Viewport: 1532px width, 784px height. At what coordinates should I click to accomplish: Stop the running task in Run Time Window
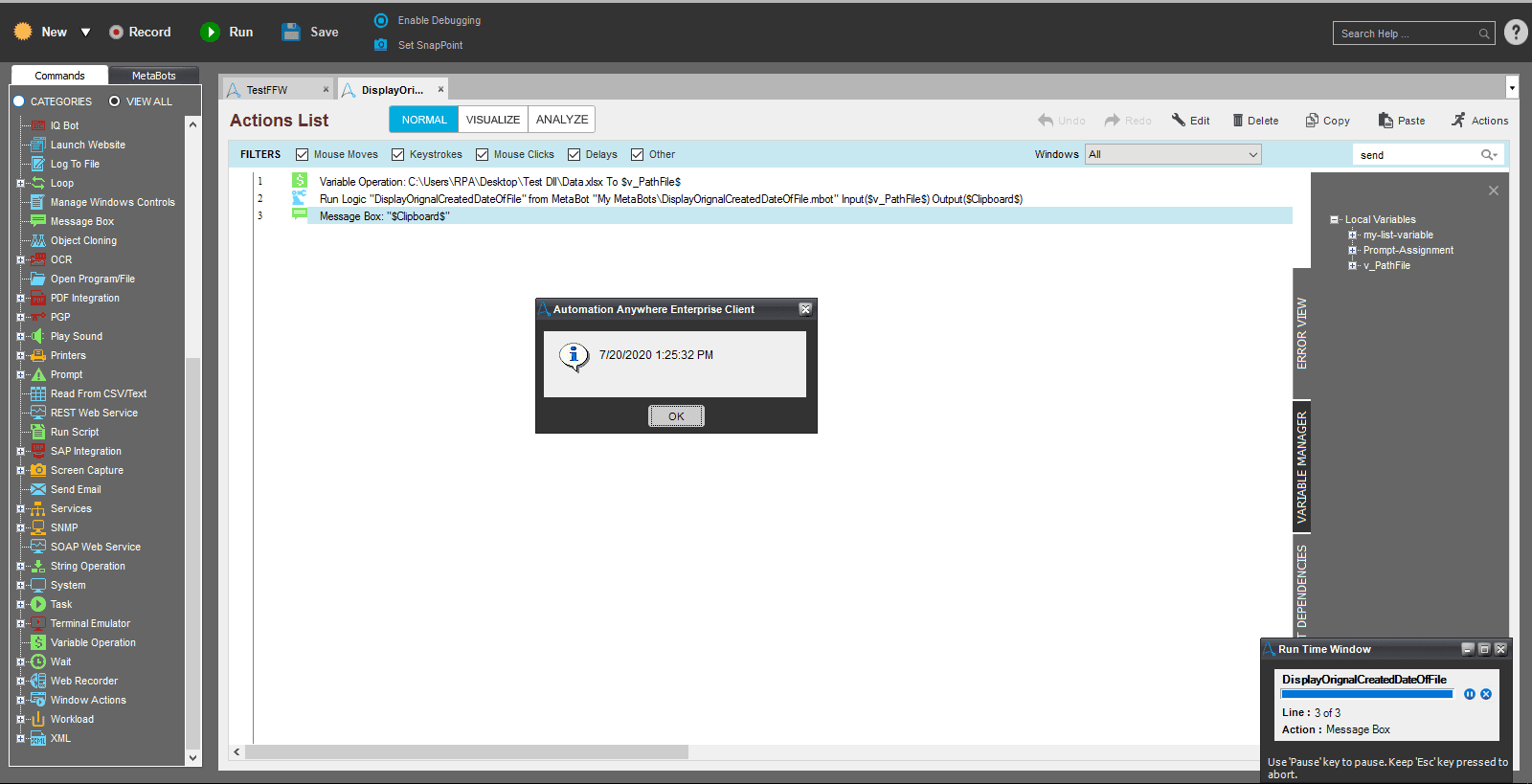pos(1486,694)
